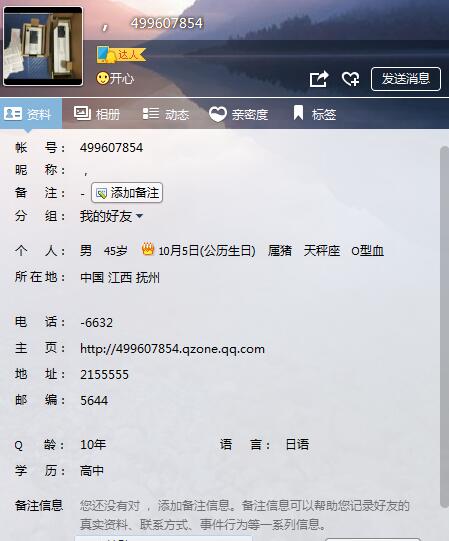Click the account number in header
Viewport: 449px width, 541px height.
point(167,23)
